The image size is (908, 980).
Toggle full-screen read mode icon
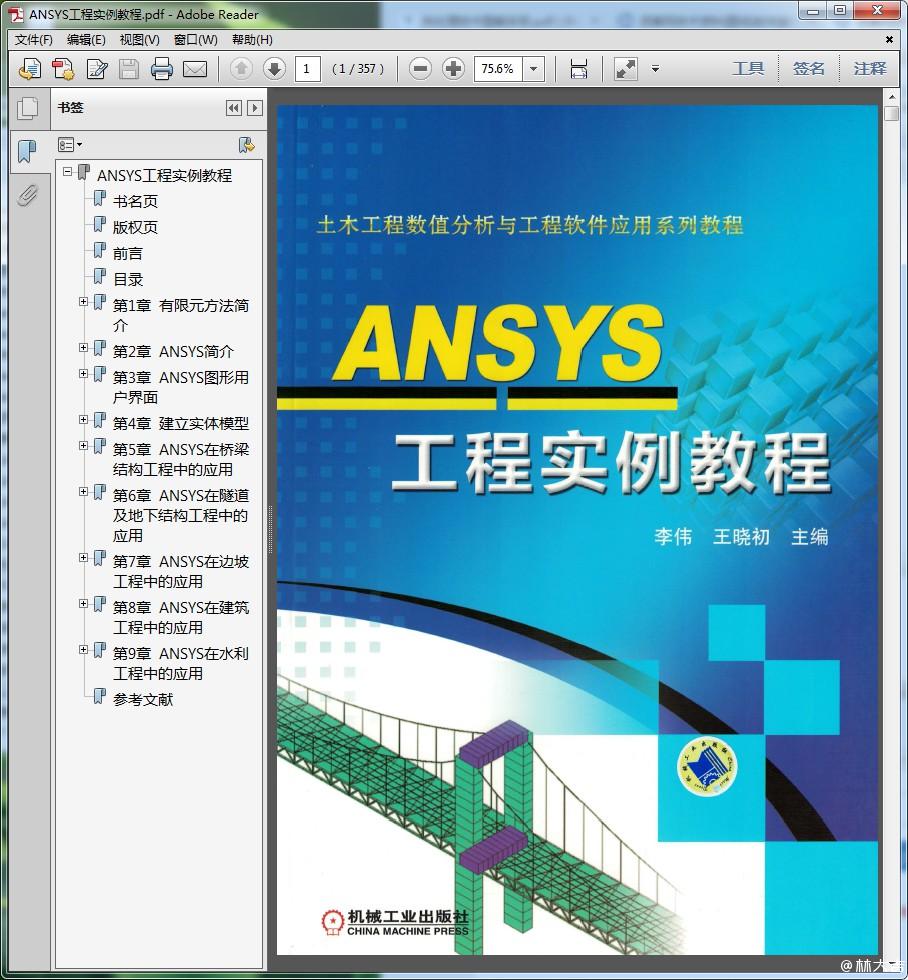[626, 69]
